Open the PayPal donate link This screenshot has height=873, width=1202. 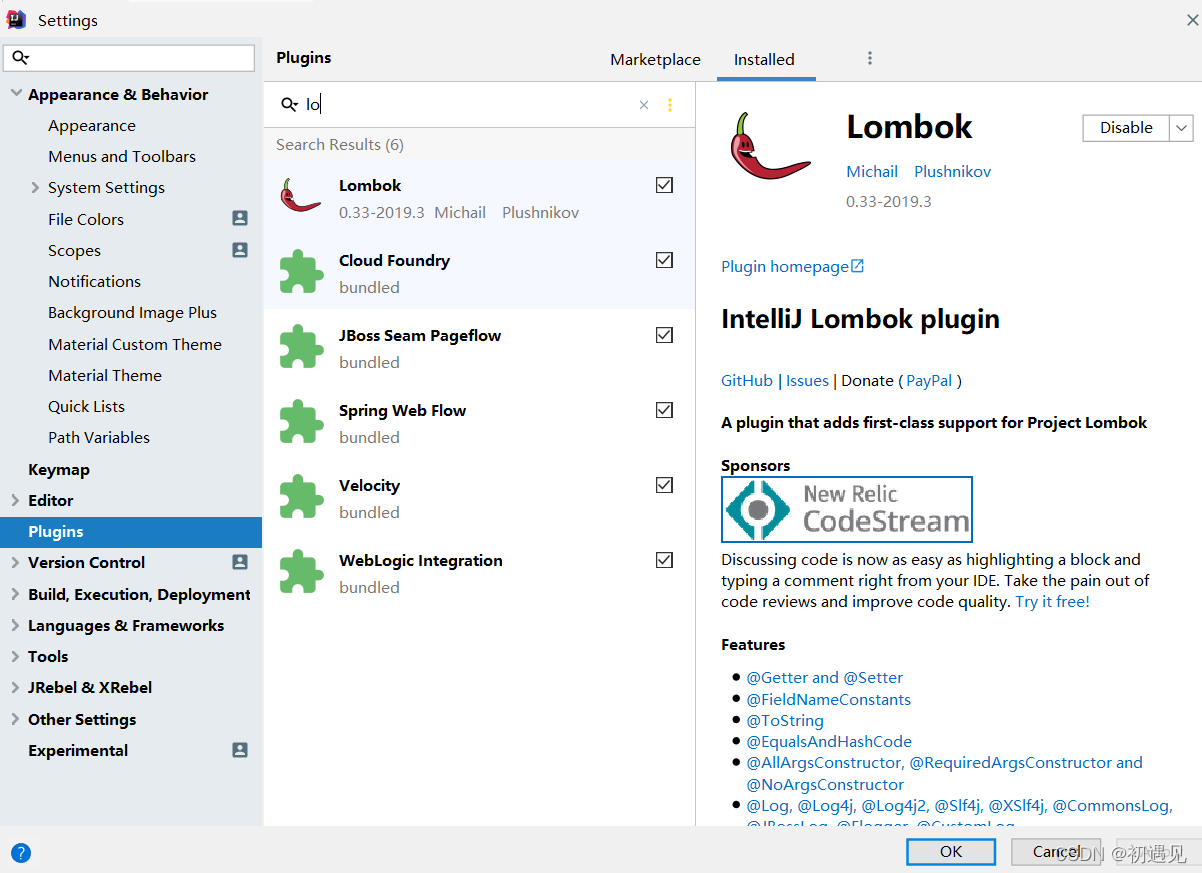929,380
